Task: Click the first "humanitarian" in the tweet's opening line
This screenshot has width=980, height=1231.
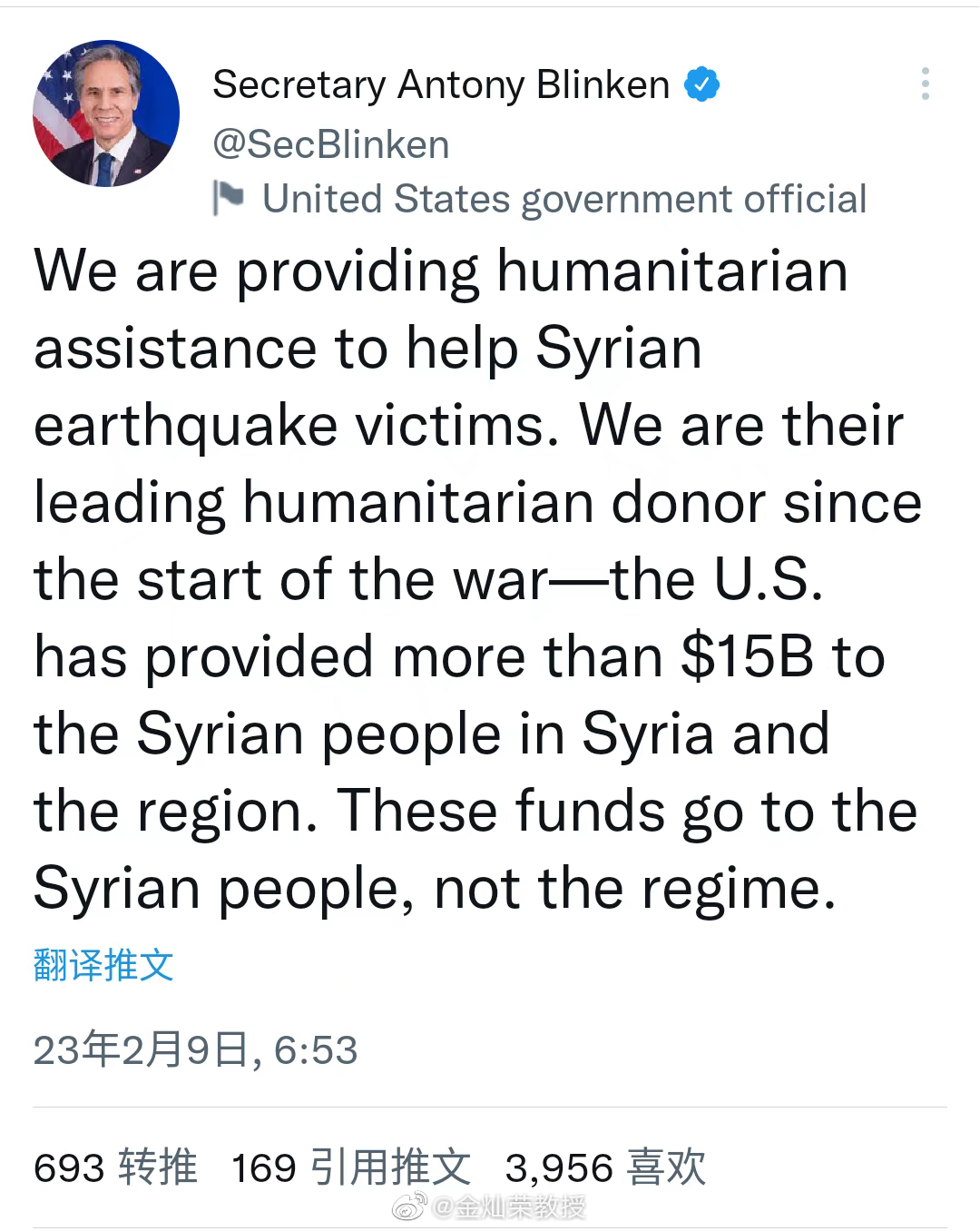Action: [x=672, y=271]
